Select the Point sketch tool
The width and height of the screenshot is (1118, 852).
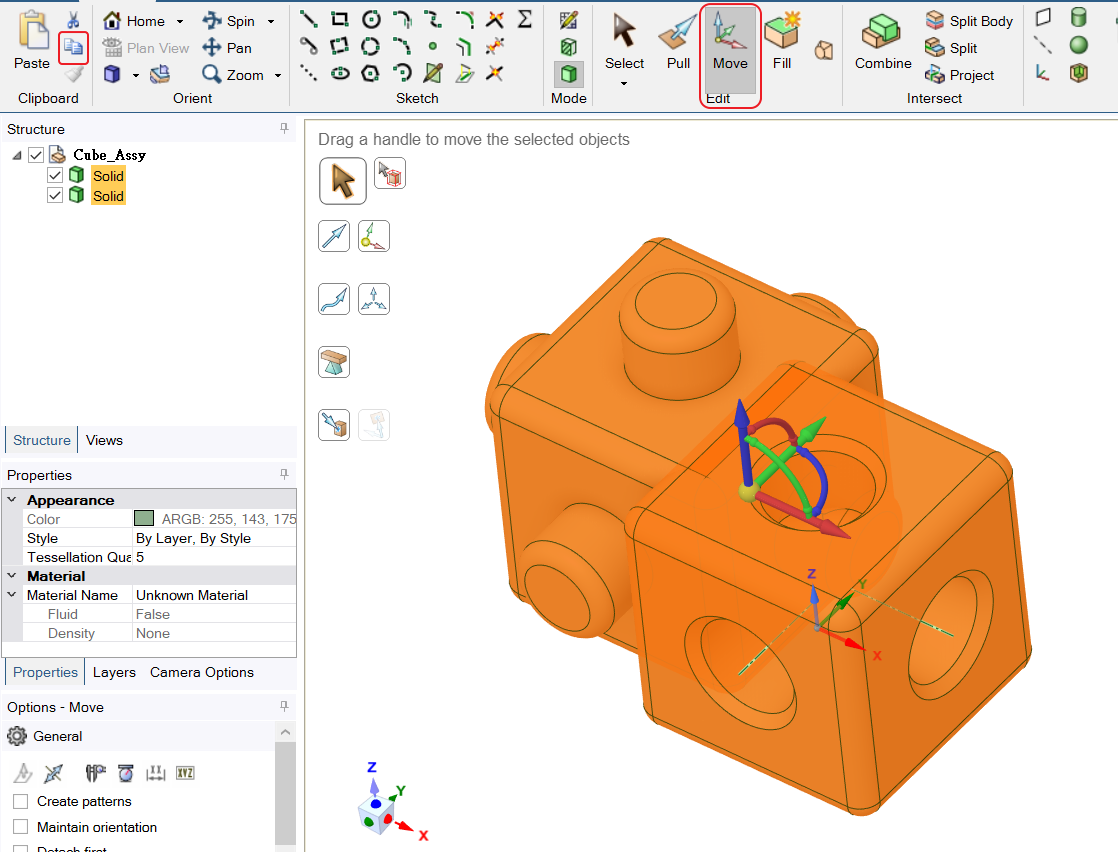click(x=433, y=46)
